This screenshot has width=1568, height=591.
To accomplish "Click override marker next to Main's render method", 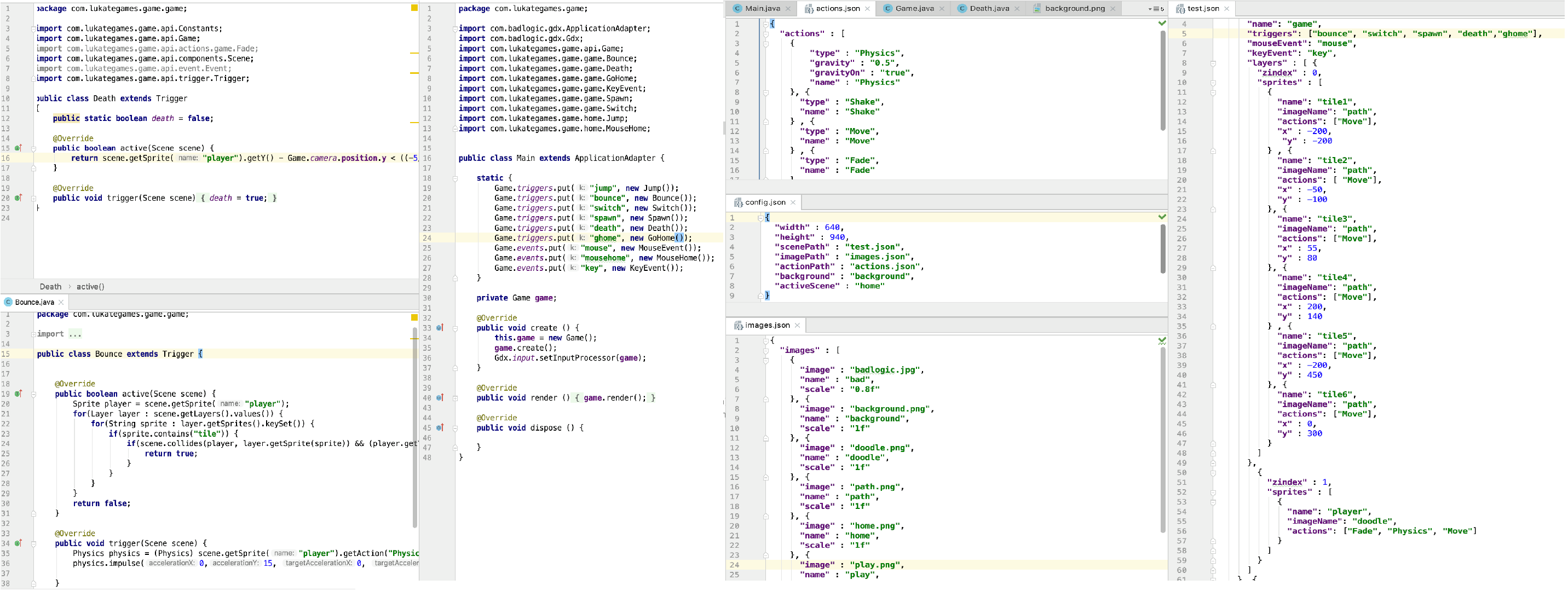I will pyautogui.click(x=440, y=398).
